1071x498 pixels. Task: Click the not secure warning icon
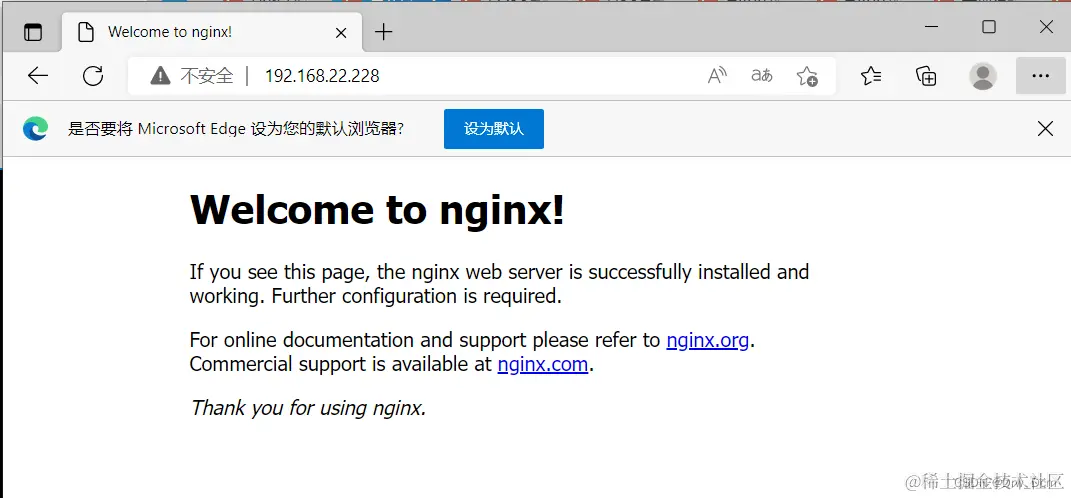[x=161, y=75]
